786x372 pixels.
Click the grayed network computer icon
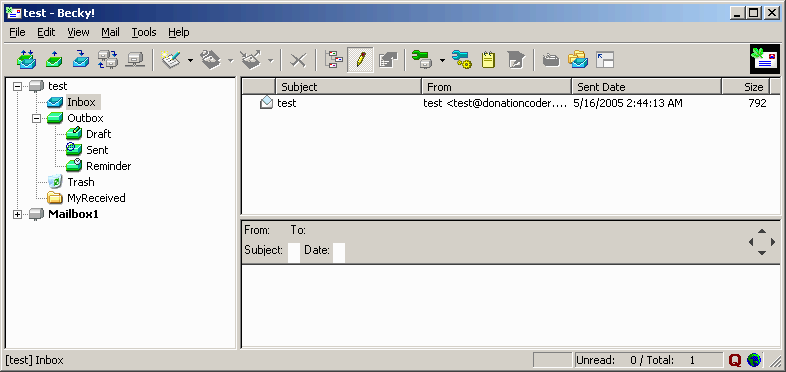pyautogui.click(x=135, y=60)
